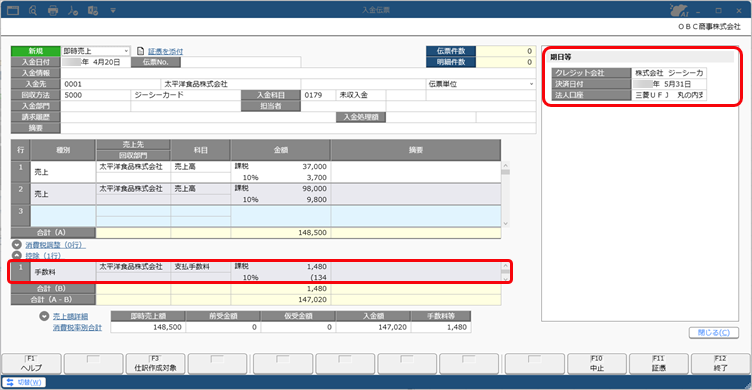
Task: Click the printer icon in title bar
Action: (53, 10)
